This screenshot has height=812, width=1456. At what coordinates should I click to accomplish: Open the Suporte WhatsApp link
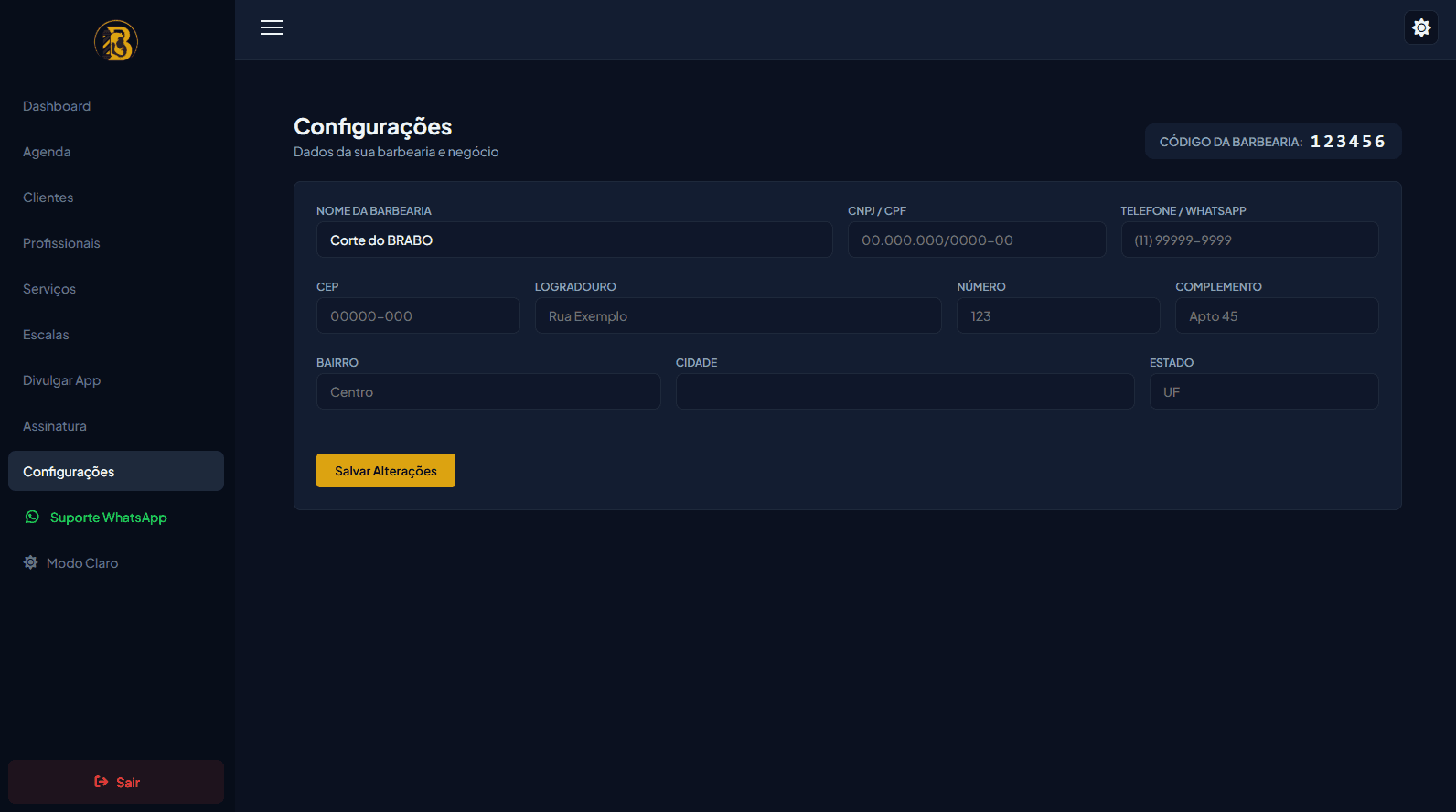(116, 518)
